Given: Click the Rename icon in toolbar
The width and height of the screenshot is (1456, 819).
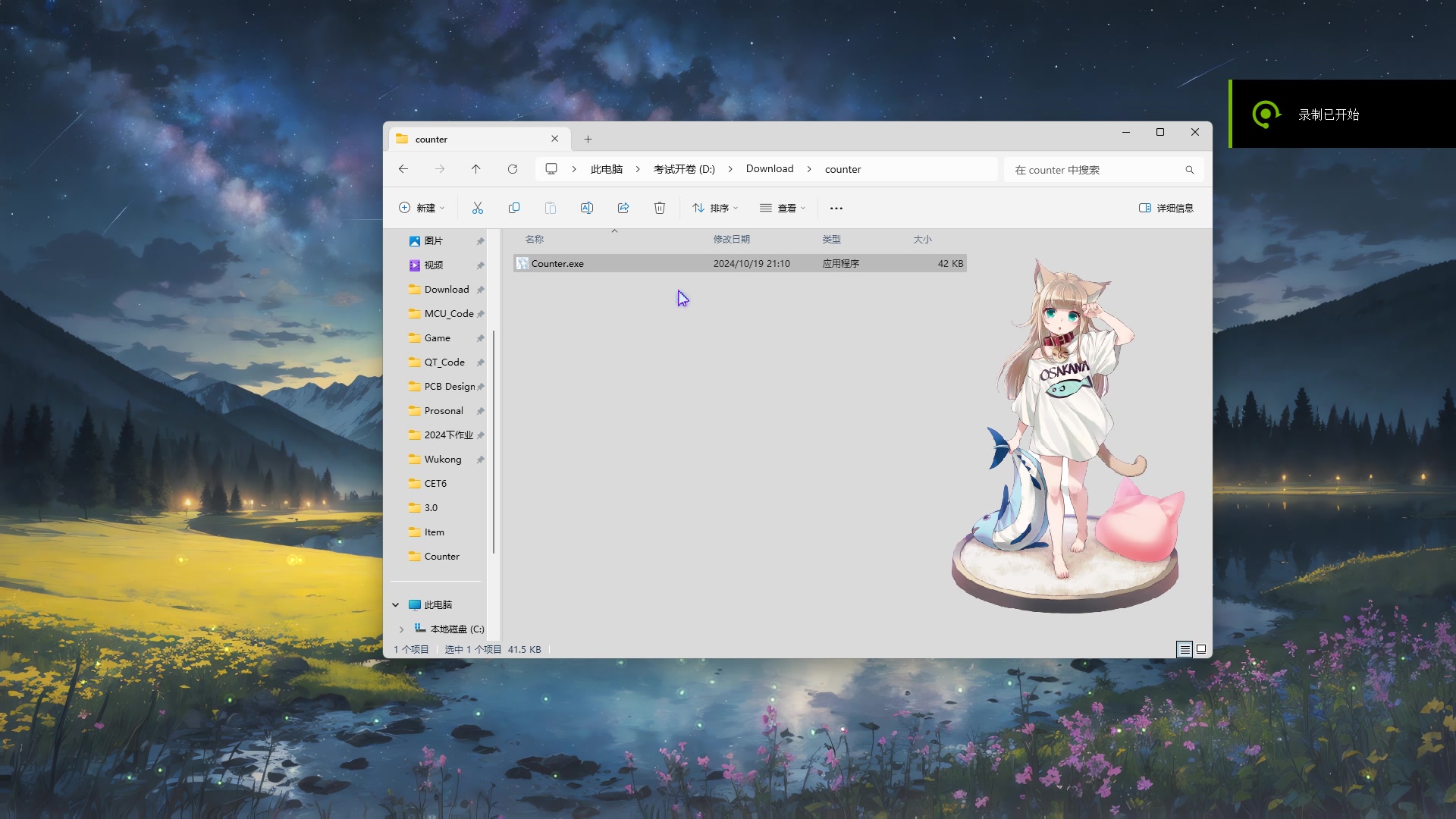Looking at the screenshot, I should click(x=586, y=208).
